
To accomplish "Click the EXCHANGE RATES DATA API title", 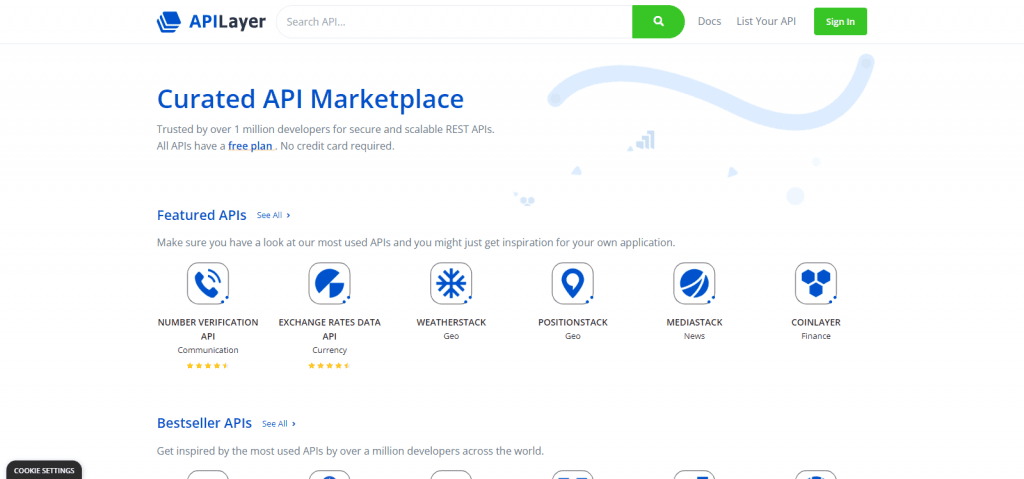I will 329,329.
